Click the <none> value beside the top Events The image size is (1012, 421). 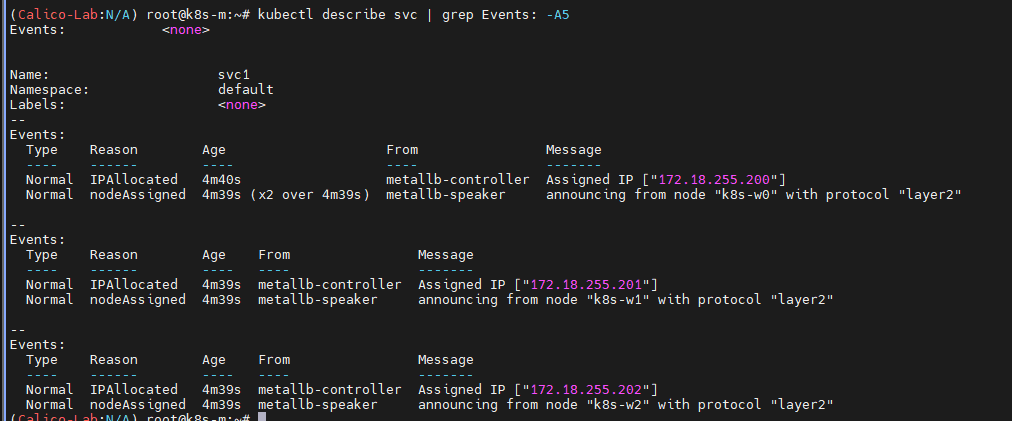(x=185, y=30)
